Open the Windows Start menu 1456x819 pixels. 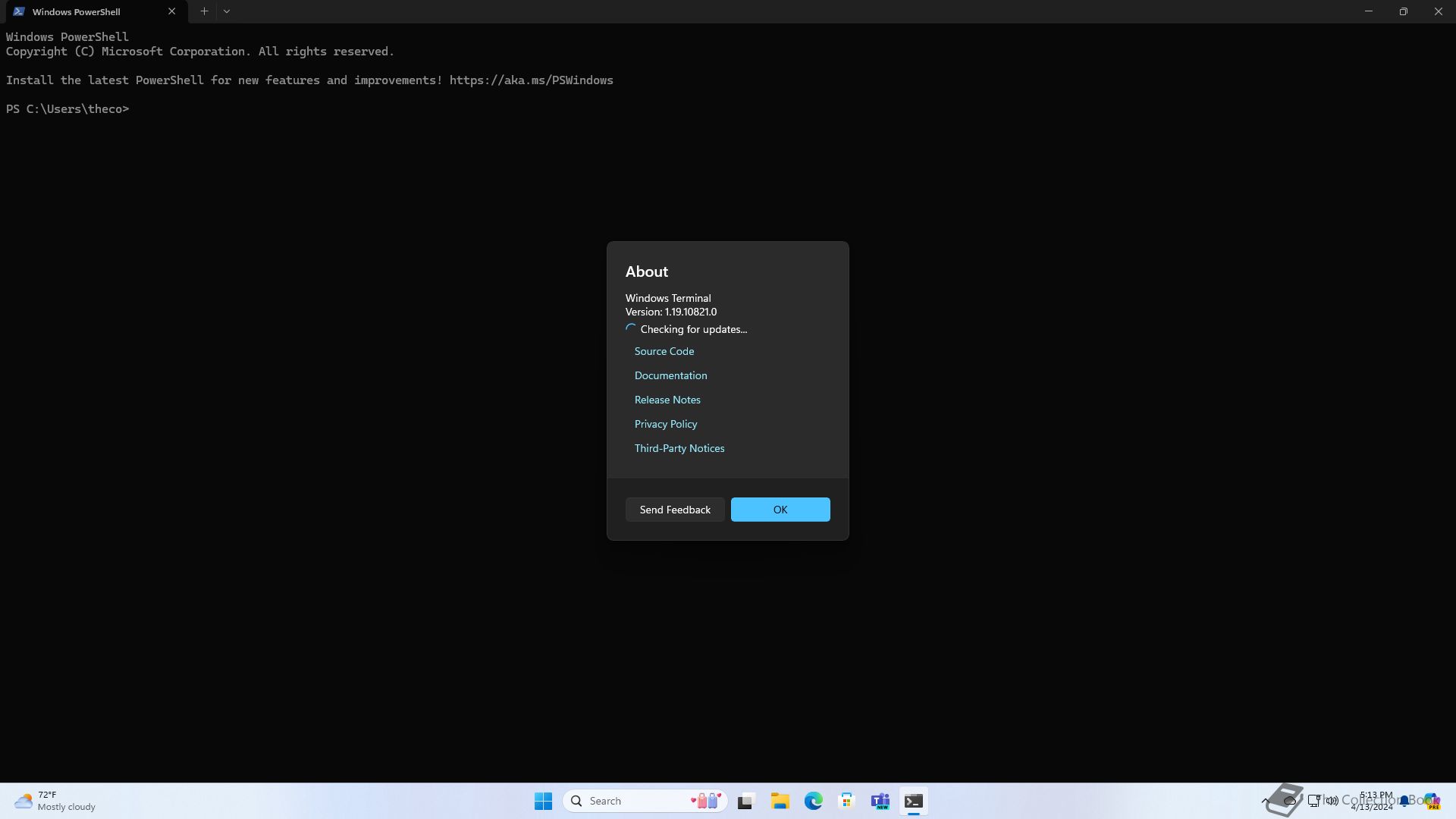coord(543,801)
